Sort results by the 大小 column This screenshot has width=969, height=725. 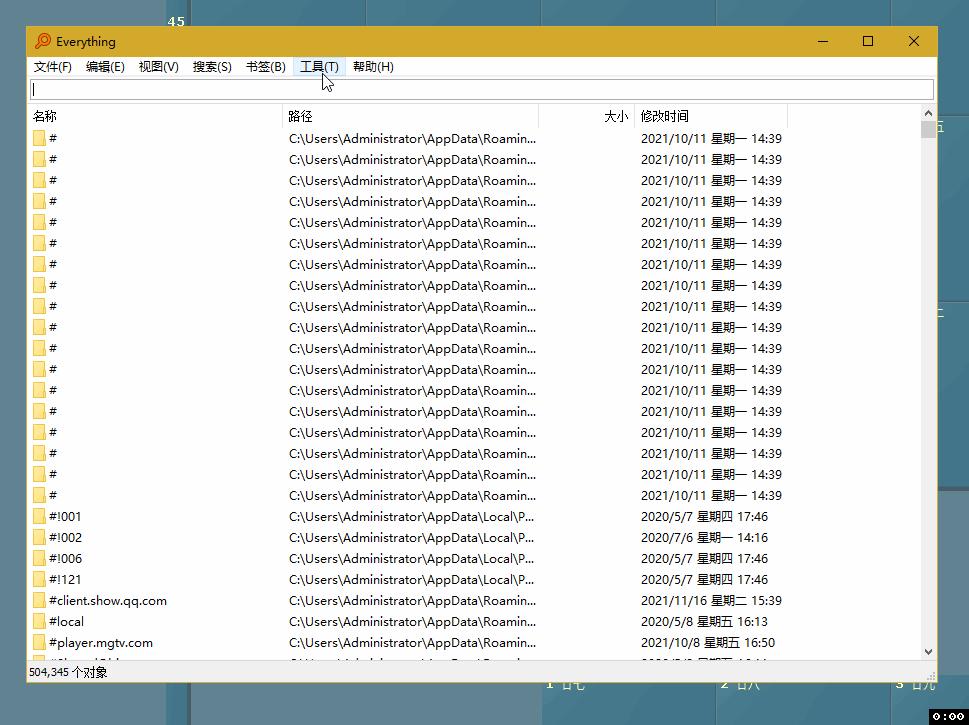[x=614, y=115]
